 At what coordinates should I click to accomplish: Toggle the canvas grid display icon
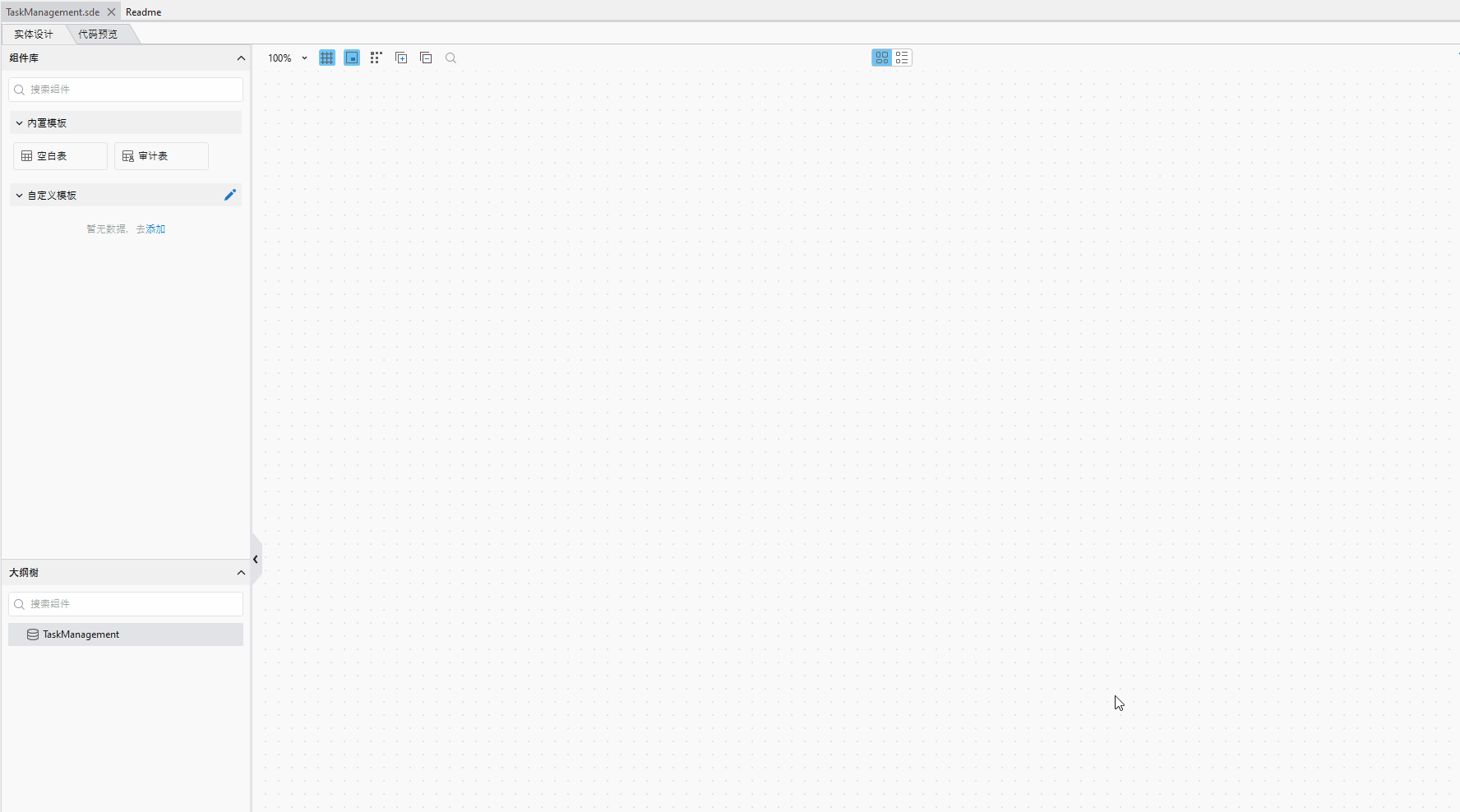[326, 58]
